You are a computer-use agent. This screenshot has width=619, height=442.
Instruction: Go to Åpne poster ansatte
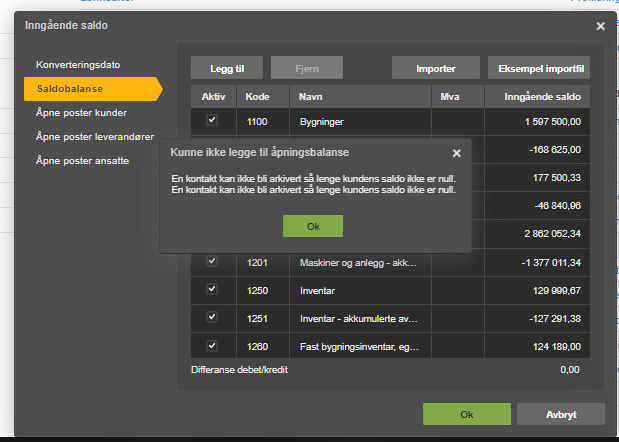(x=82, y=160)
